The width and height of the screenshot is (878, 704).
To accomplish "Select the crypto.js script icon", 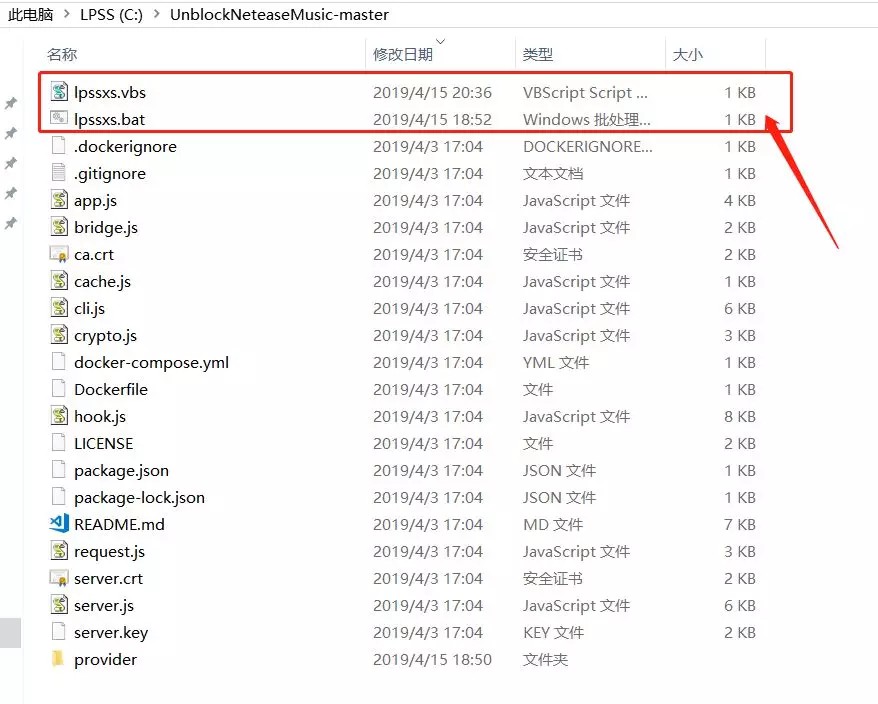I will point(59,334).
